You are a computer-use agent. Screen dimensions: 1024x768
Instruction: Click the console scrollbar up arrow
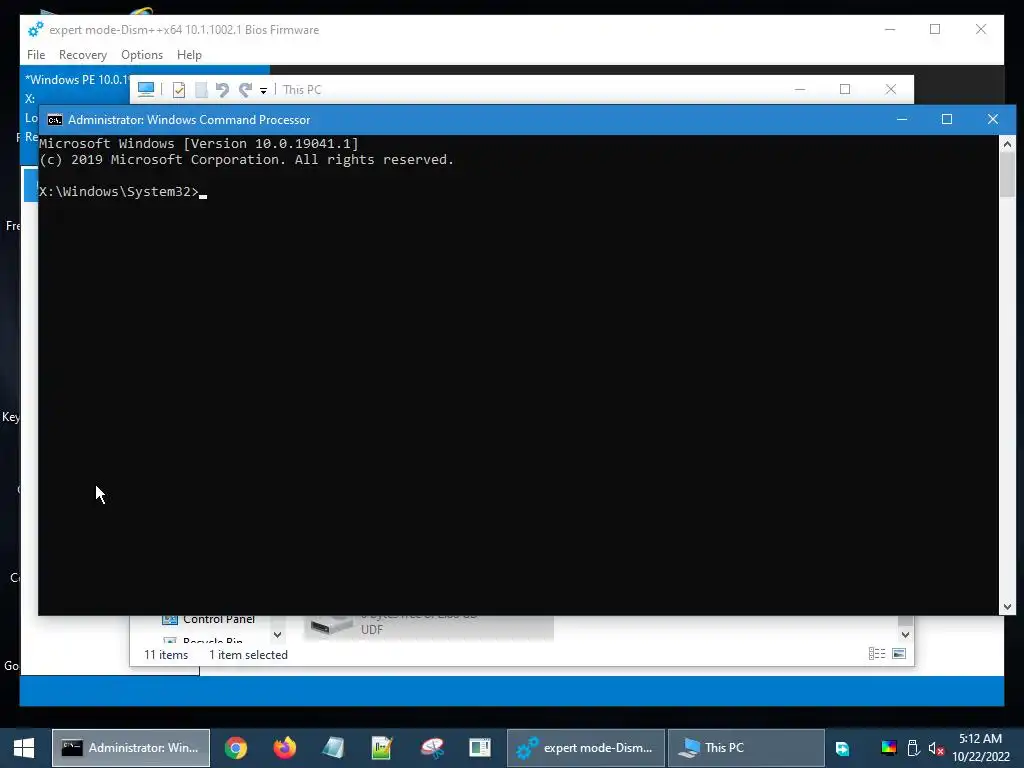[1007, 144]
